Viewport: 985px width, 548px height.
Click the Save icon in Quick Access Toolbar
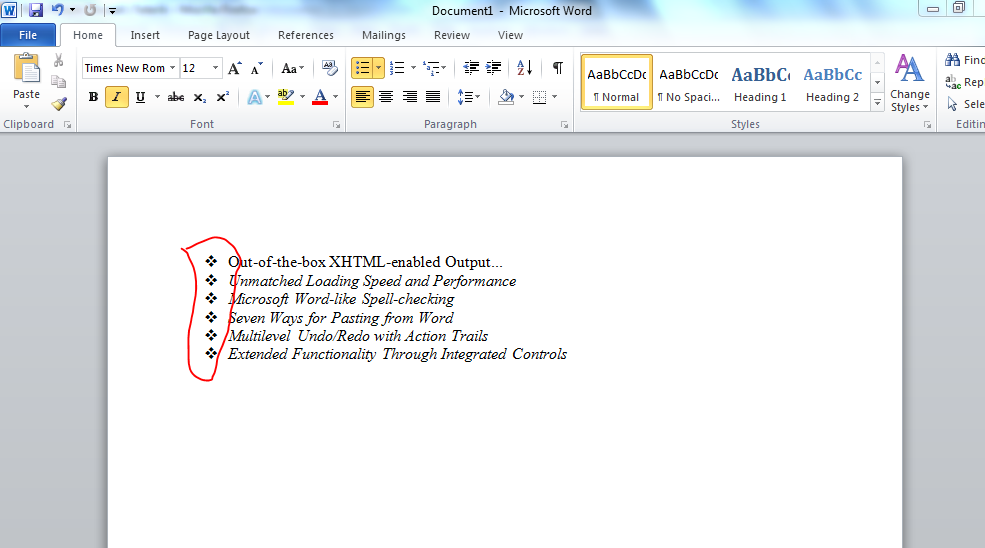click(x=36, y=10)
